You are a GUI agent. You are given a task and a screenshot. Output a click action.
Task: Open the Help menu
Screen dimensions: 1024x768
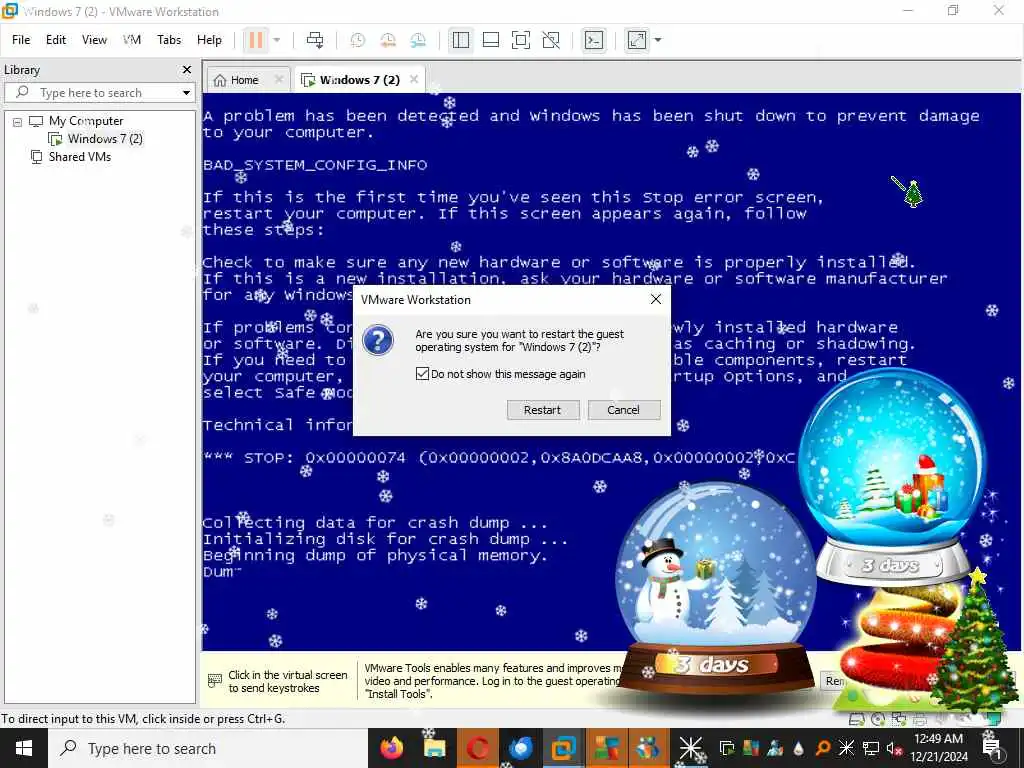point(209,40)
